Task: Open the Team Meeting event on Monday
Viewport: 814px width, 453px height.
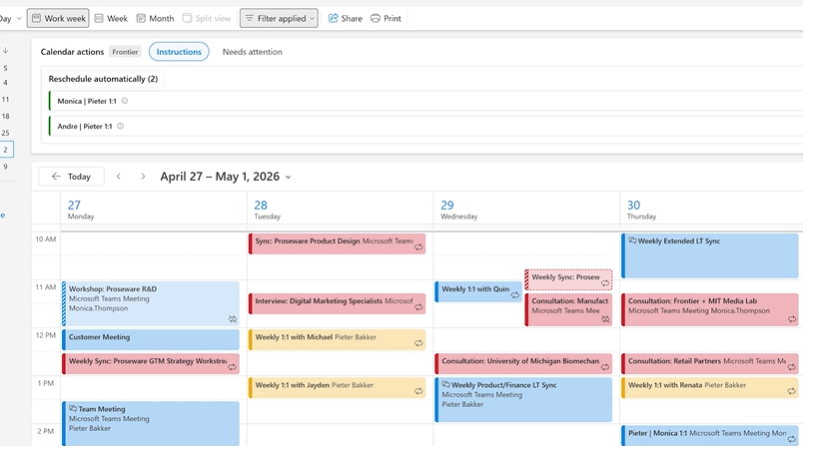Action: pos(151,423)
